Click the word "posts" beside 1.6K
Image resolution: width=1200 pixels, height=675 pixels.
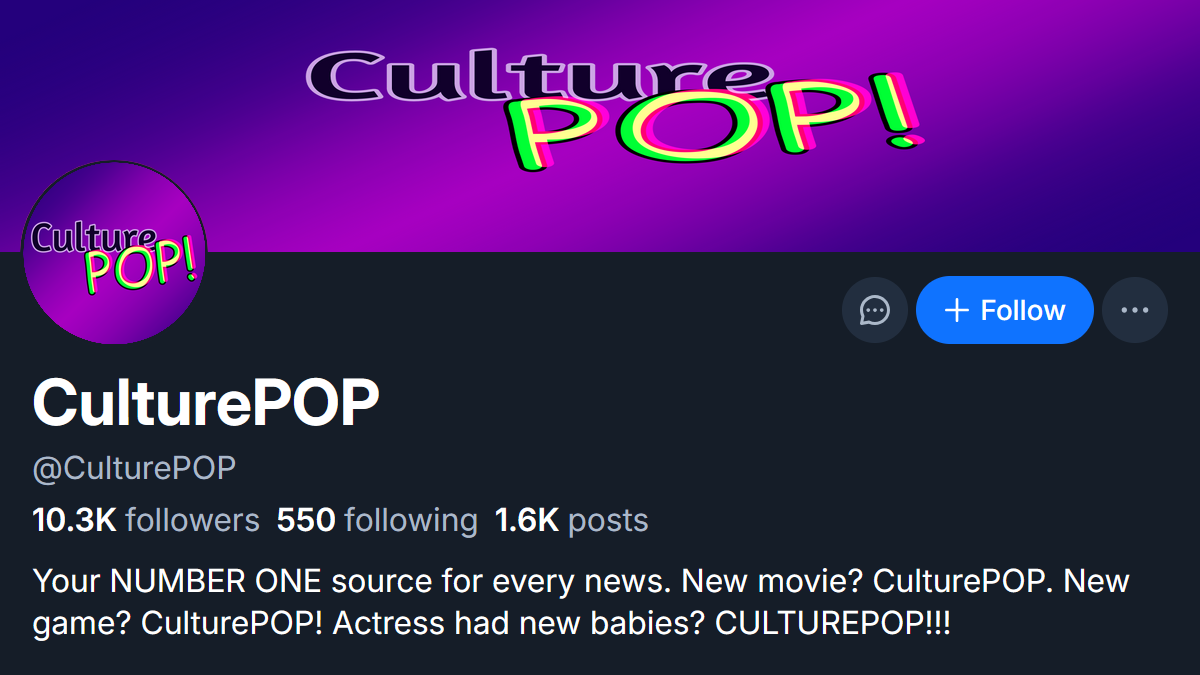click(608, 520)
